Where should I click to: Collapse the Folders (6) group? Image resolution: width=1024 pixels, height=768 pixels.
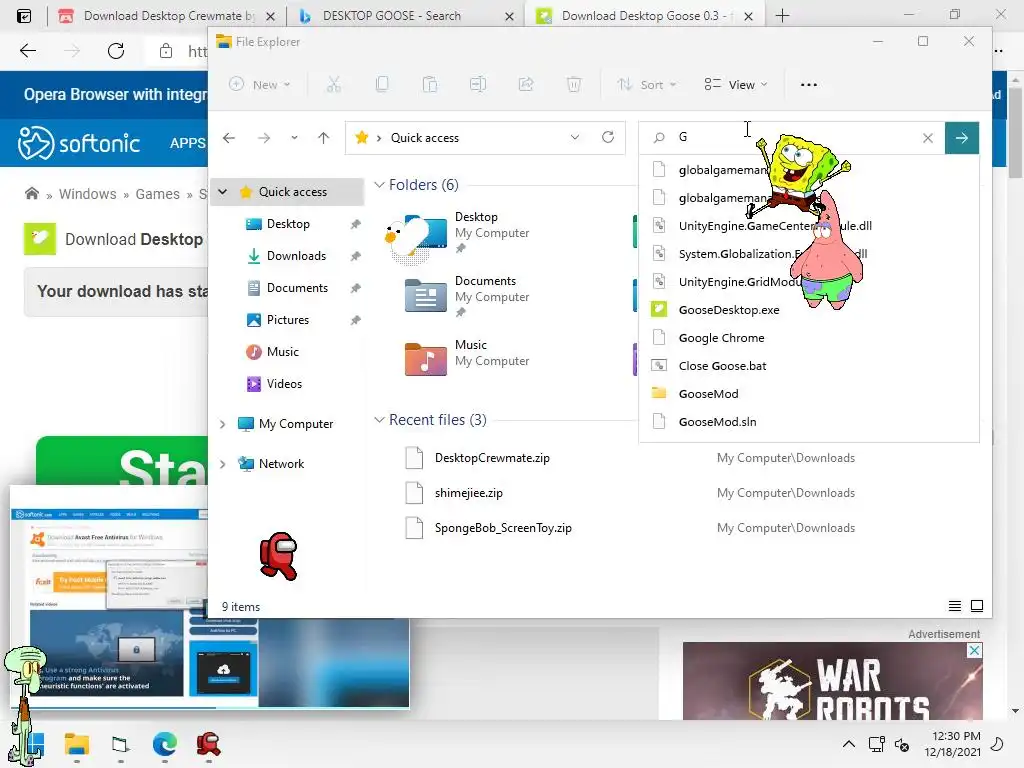pyautogui.click(x=379, y=185)
